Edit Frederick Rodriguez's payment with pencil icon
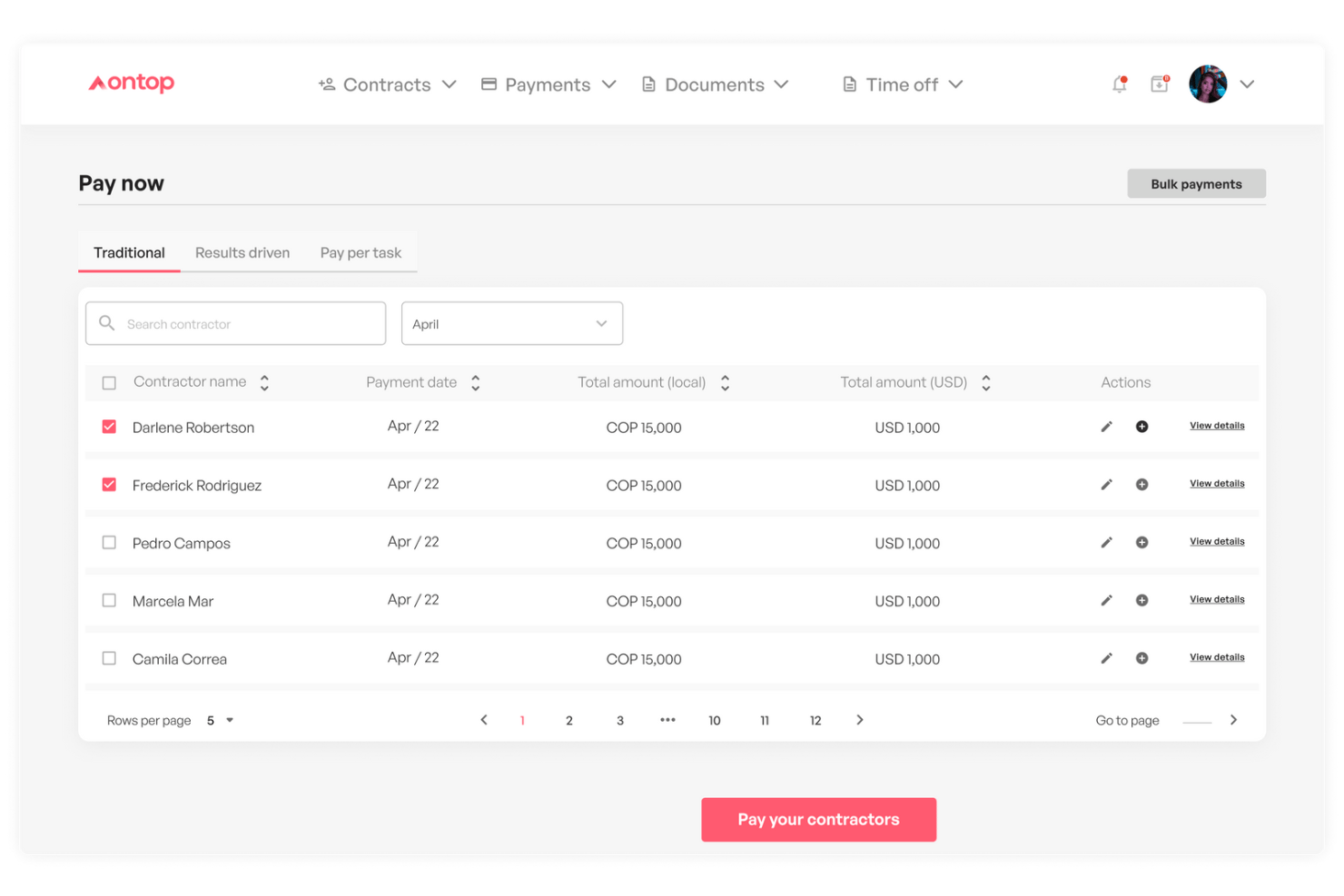 (x=1106, y=485)
